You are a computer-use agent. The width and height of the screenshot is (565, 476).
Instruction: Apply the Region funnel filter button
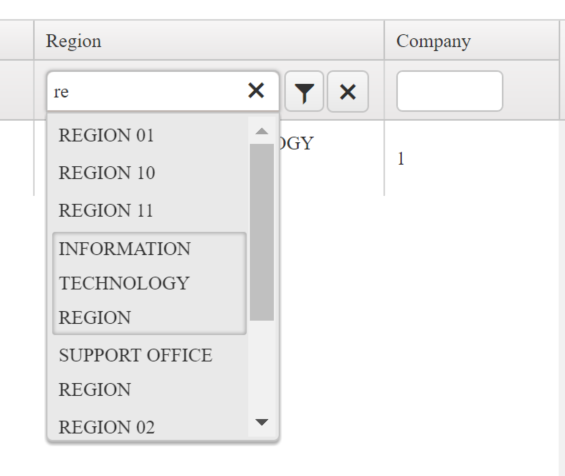pyautogui.click(x=304, y=92)
